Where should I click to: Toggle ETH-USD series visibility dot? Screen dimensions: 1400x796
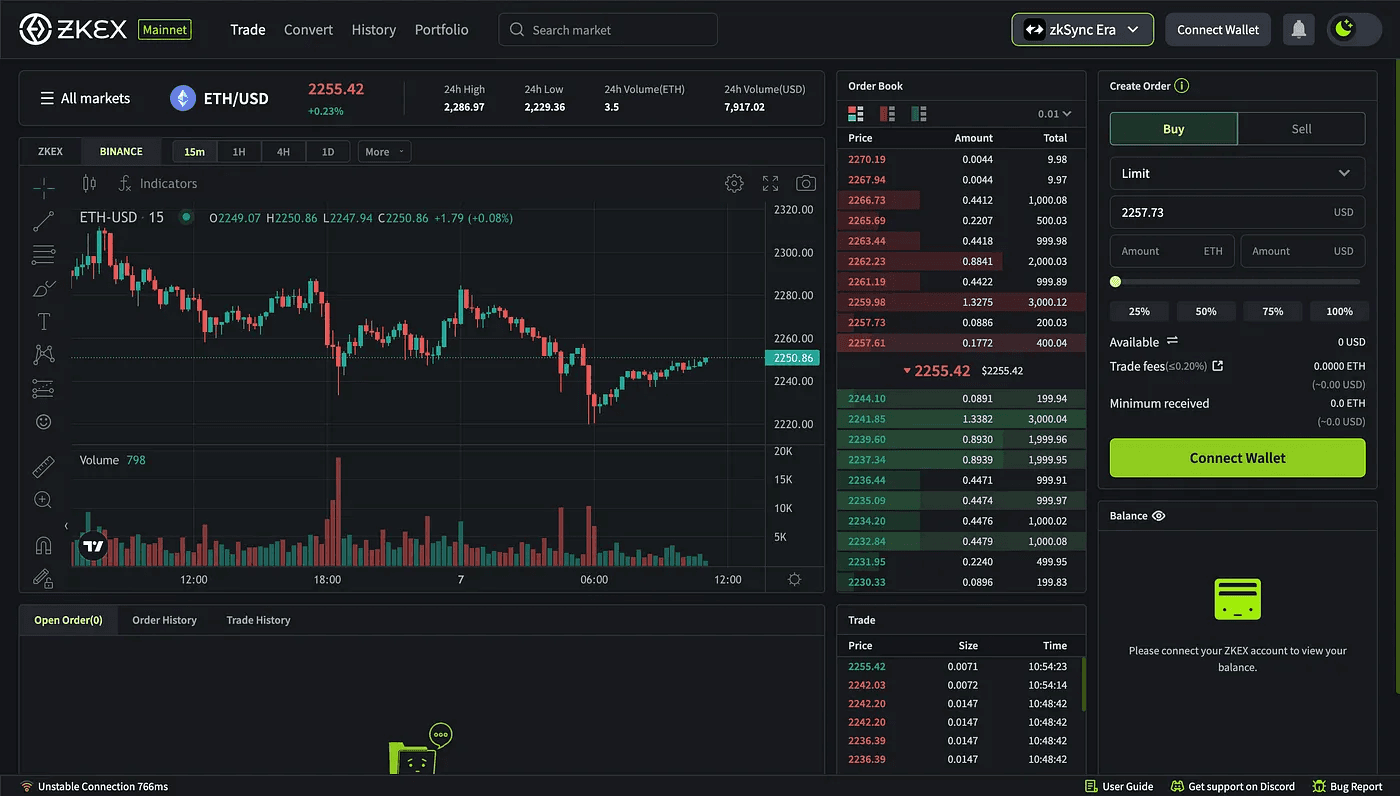pos(186,217)
